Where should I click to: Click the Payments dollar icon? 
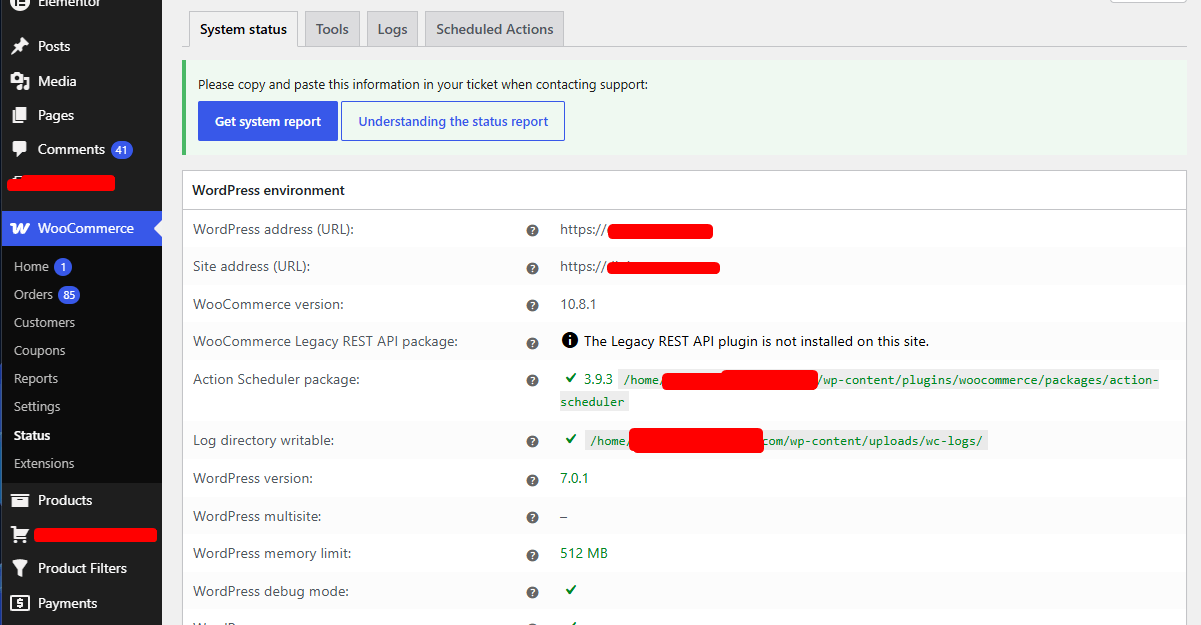[19, 603]
